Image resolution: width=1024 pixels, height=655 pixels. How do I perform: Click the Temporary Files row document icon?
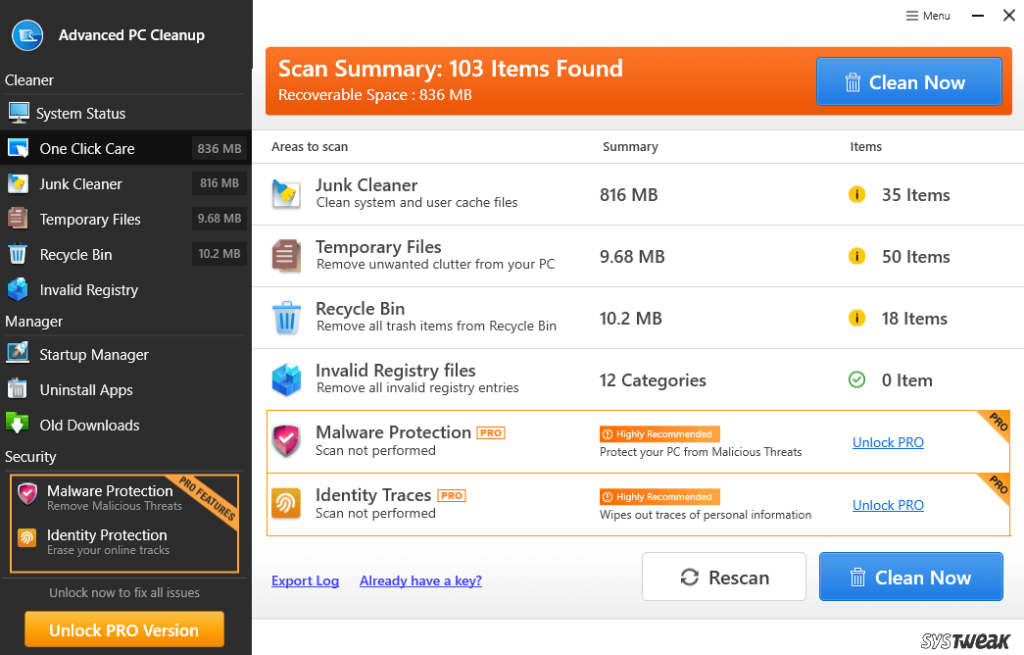[286, 255]
